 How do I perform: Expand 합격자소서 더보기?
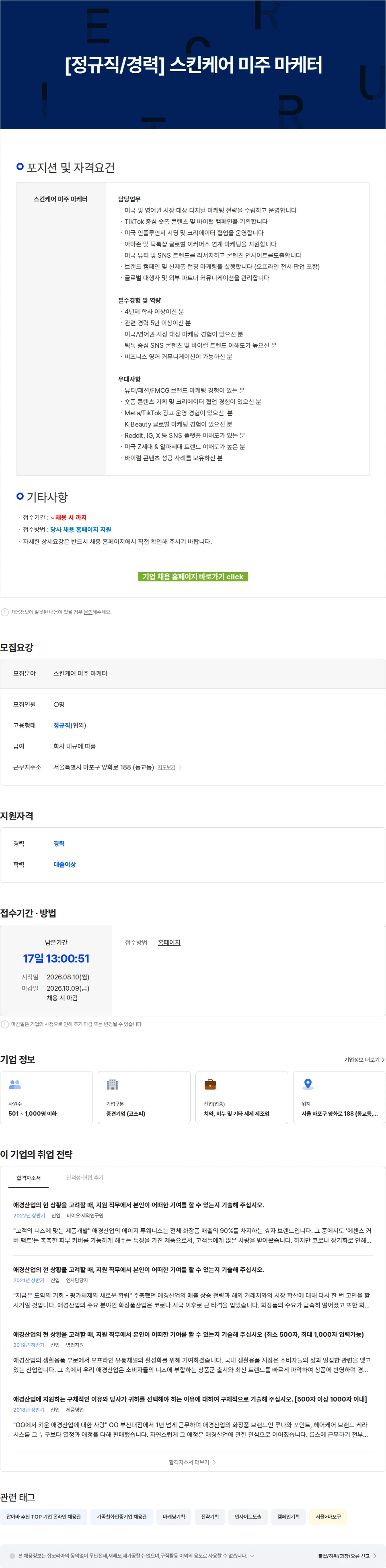(x=192, y=1462)
